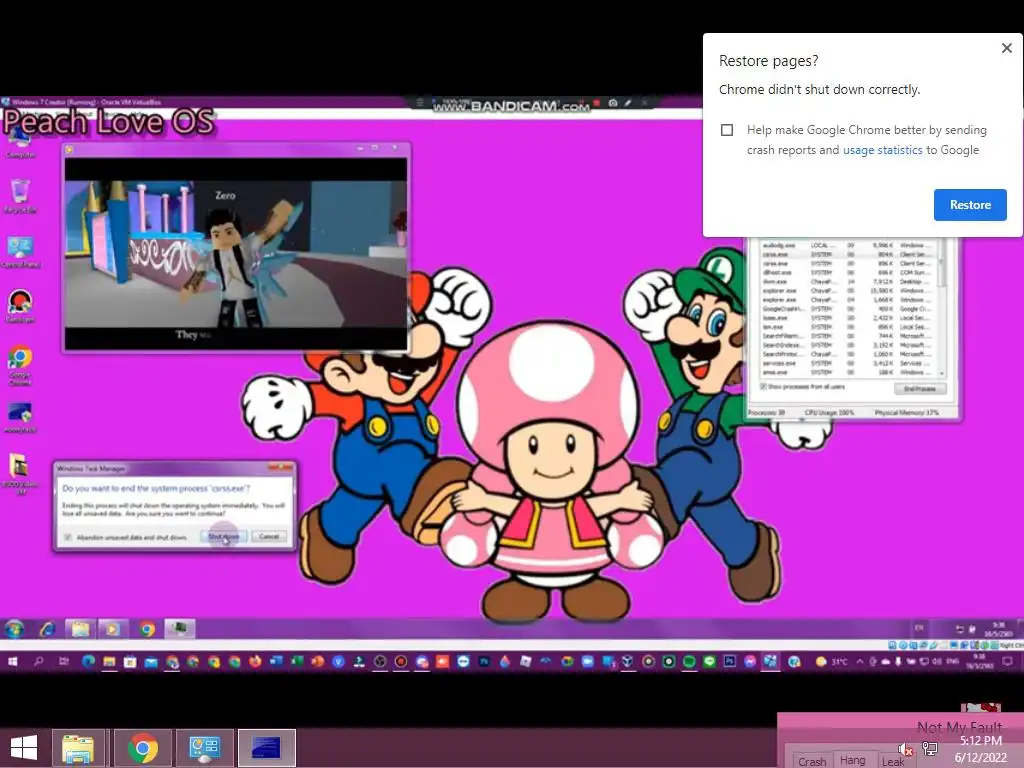Select the GoogleCrashHandler process row
1024x768 pixels.
tap(848, 309)
